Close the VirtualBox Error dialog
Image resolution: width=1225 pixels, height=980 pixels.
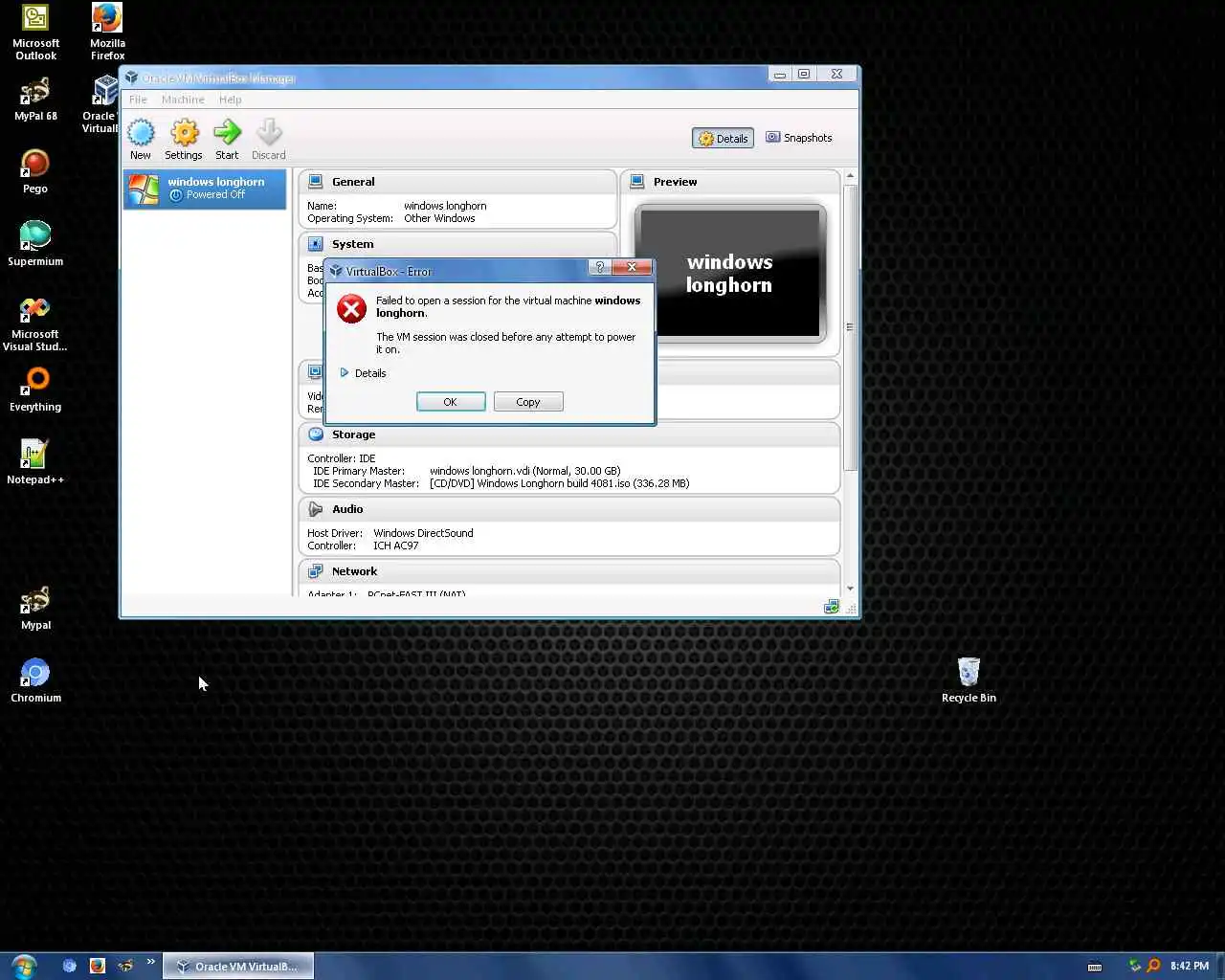coord(632,268)
